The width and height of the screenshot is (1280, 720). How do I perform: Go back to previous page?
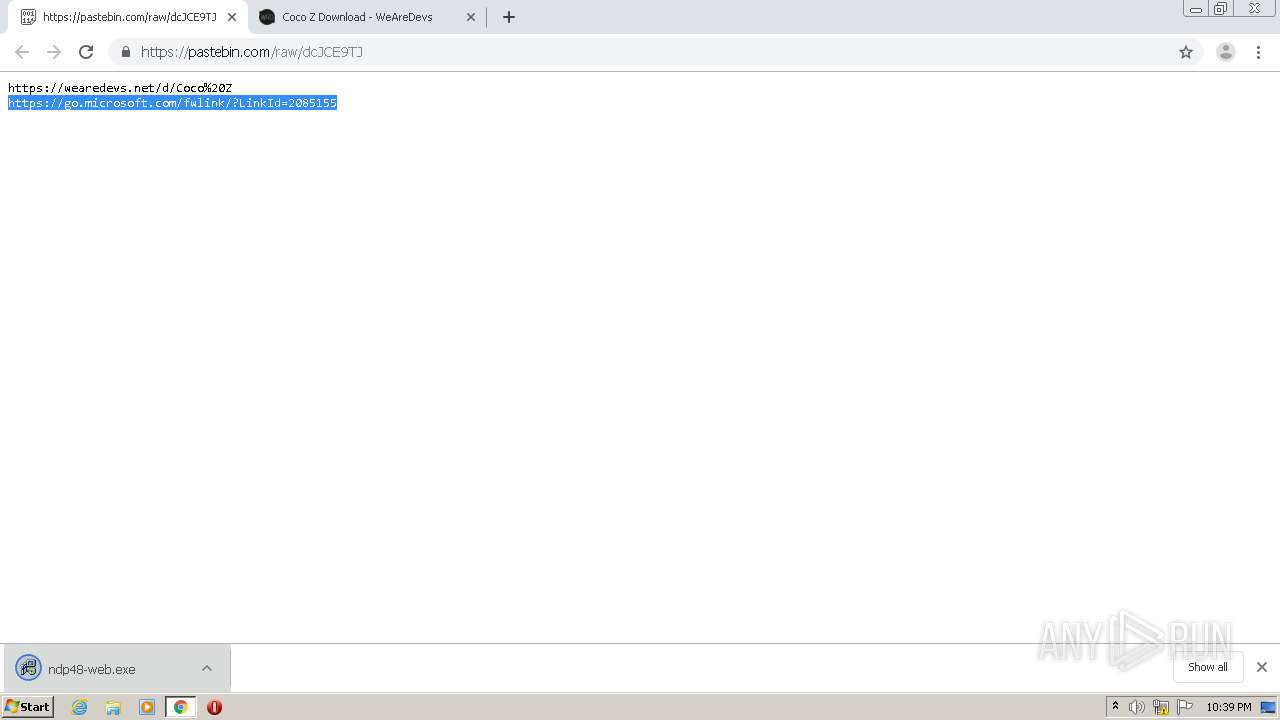coord(22,52)
